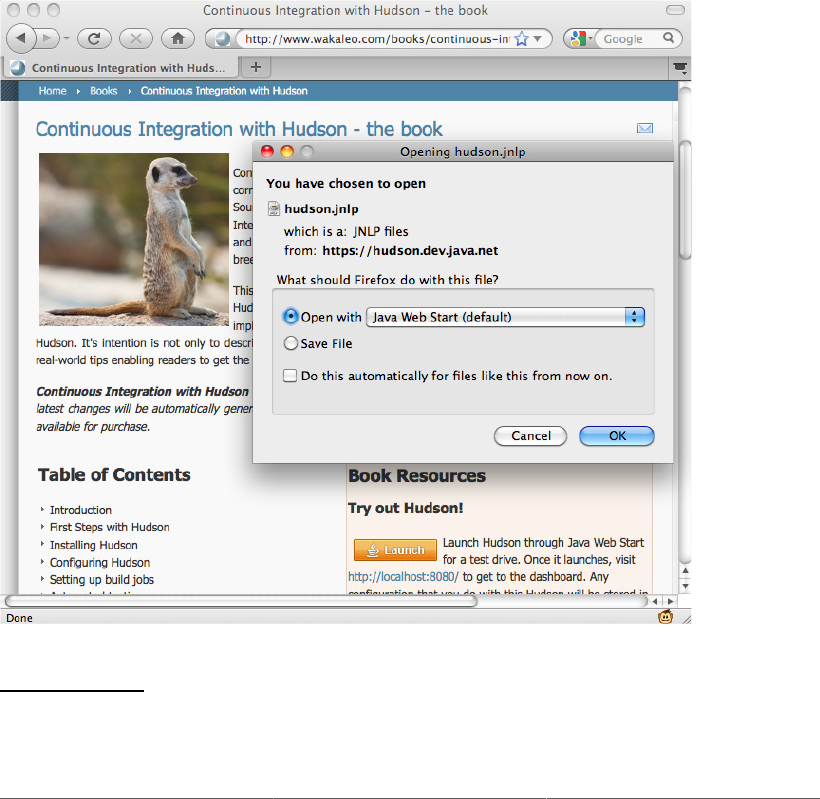This screenshot has height=799, width=820.
Task: Check Do this automatically for files checkbox
Action: (x=290, y=375)
